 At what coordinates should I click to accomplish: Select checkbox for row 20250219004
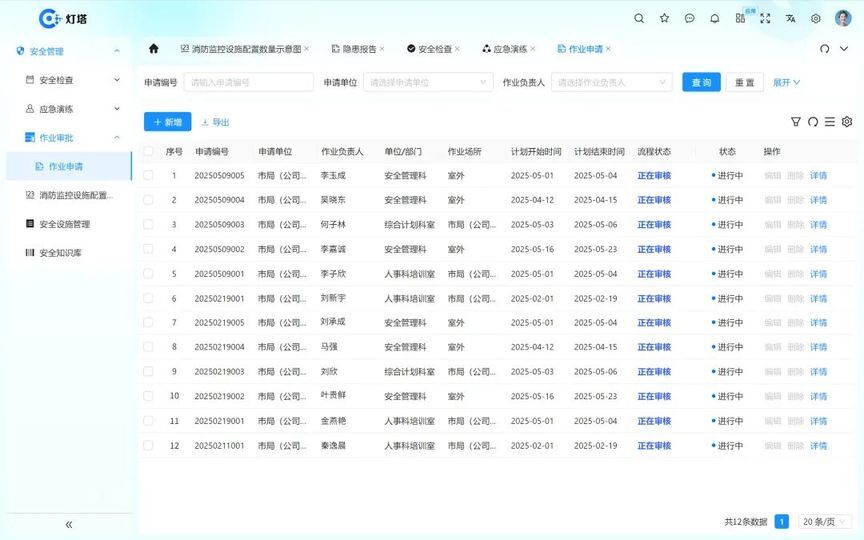[x=149, y=347]
